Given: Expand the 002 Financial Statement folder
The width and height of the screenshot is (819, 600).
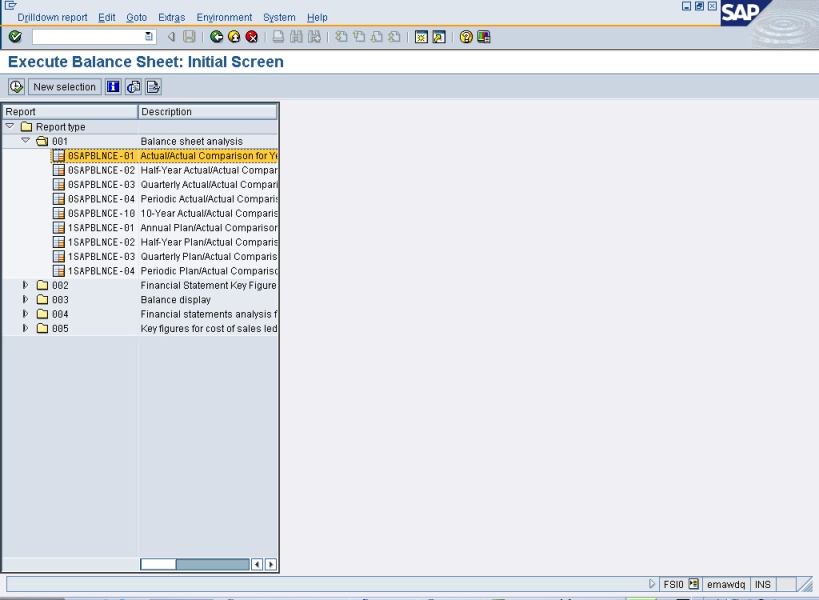Looking at the screenshot, I should coord(26,285).
